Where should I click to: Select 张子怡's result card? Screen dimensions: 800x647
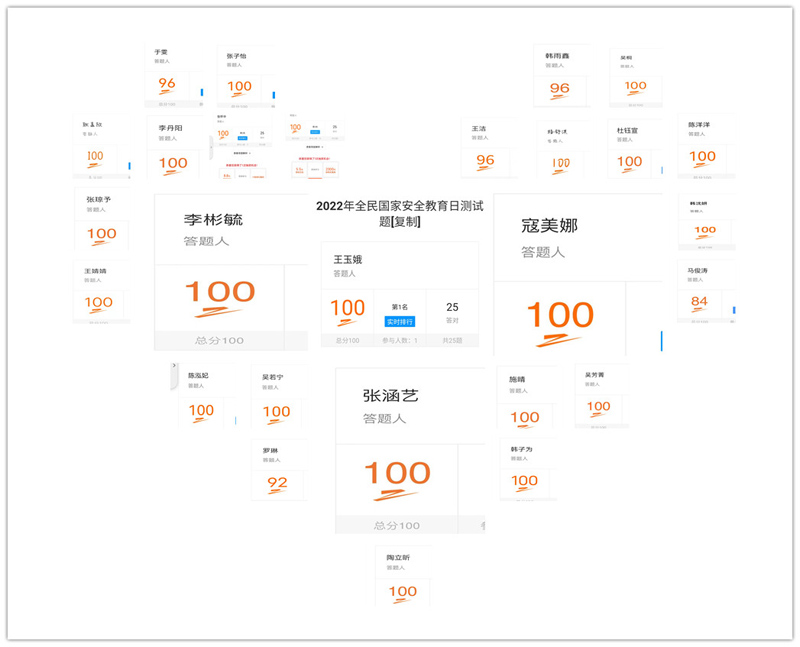(240, 76)
